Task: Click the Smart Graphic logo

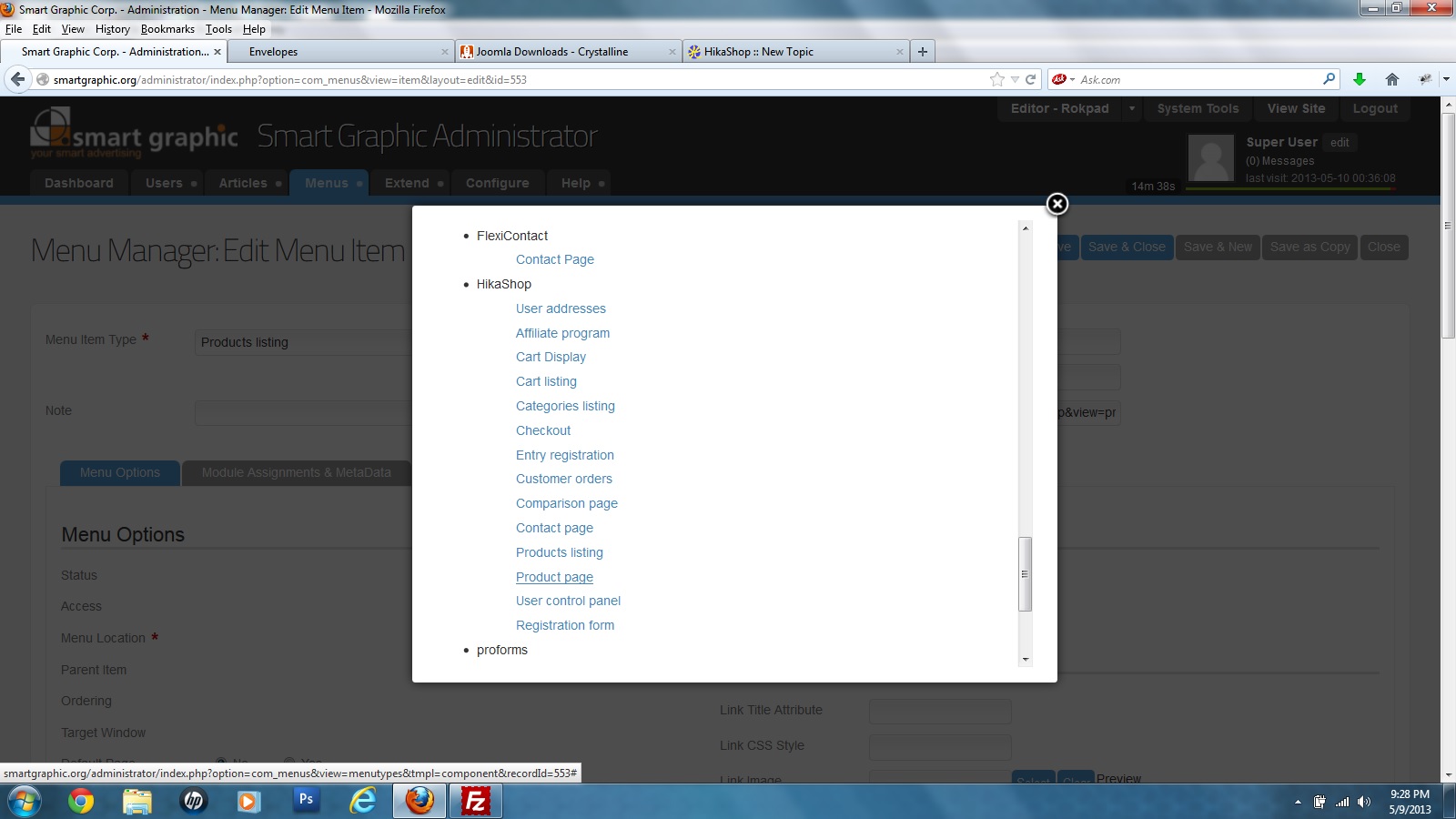Action: point(134,133)
